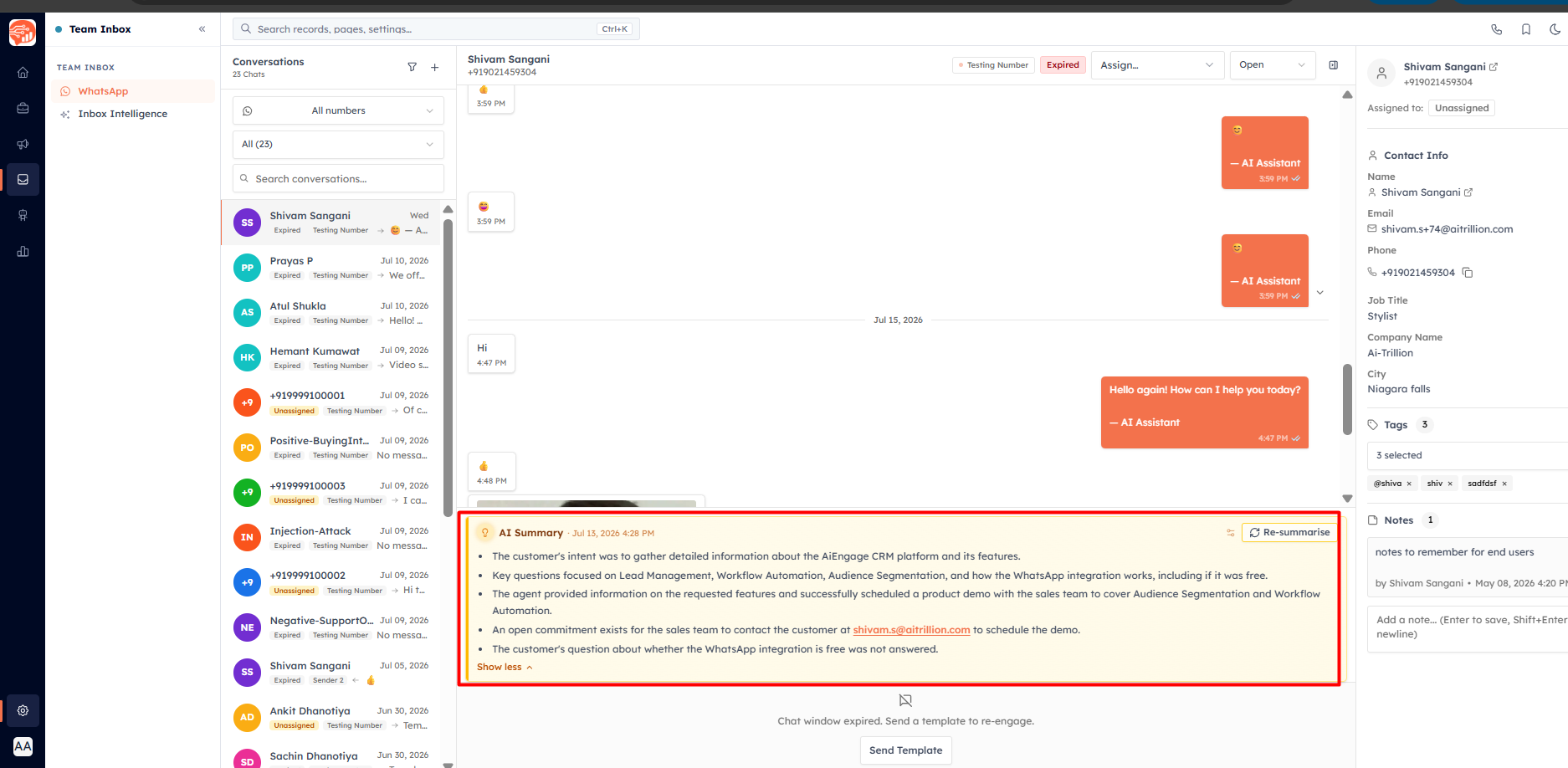1568x768 pixels.
Task: Click the chat scrollbar down arrow
Action: coord(1347,499)
